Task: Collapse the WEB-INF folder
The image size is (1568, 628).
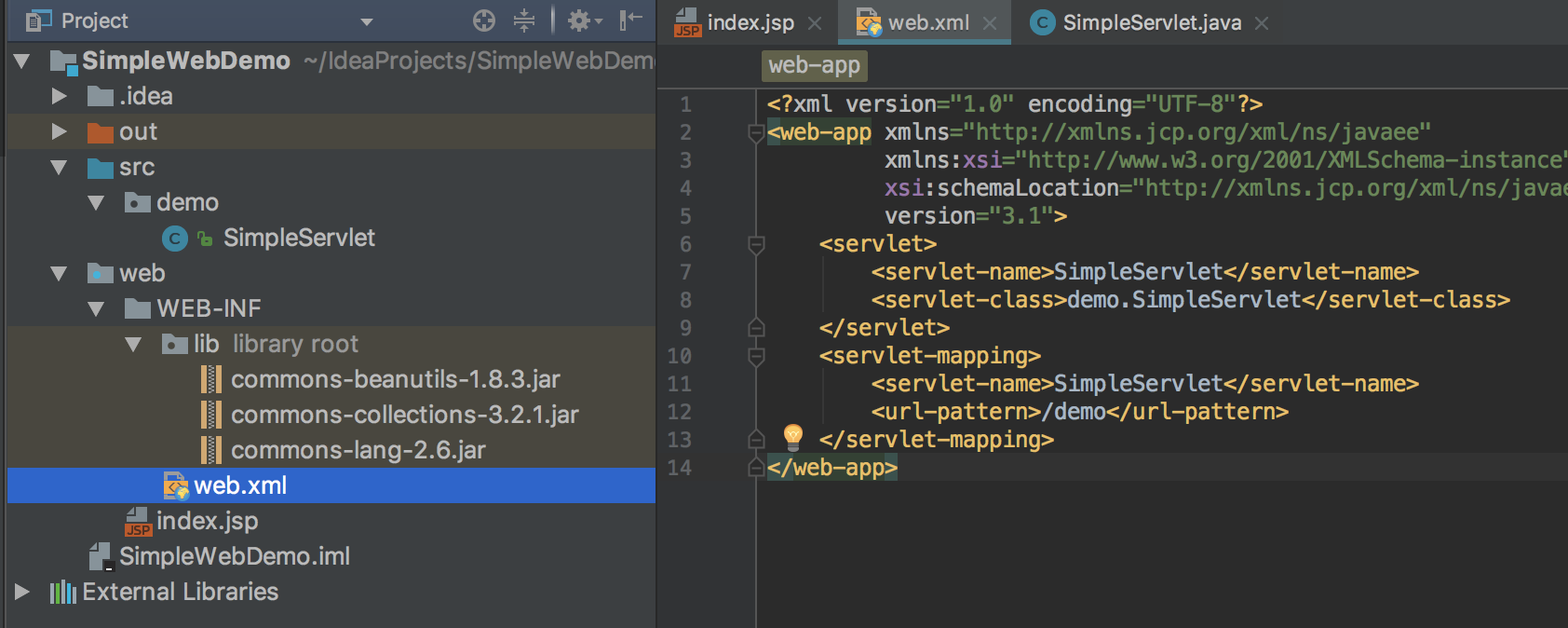Action: pyautogui.click(x=96, y=309)
